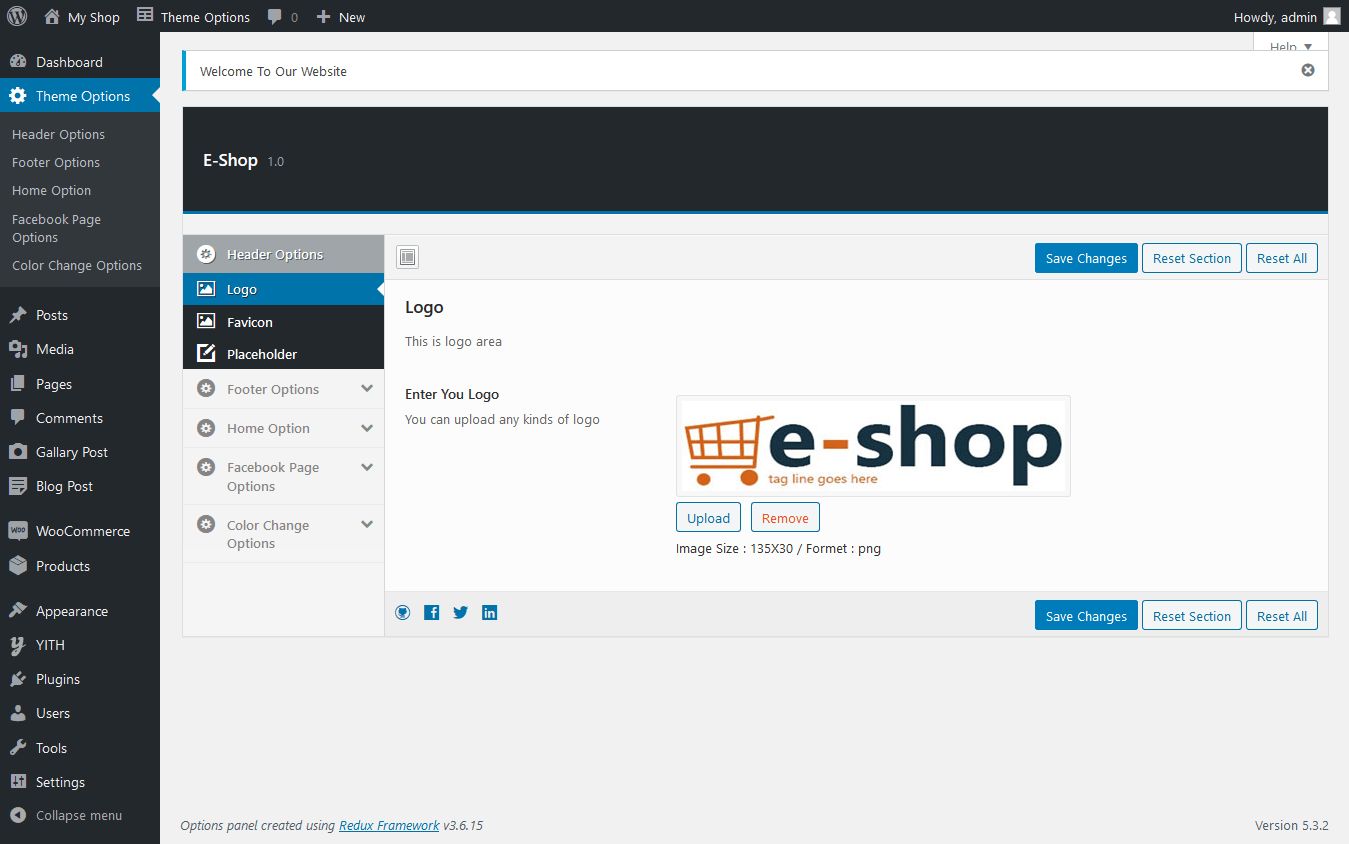Screen dimensions: 1349x844
Task: Click Gallary Post camera icon
Action: (x=18, y=452)
